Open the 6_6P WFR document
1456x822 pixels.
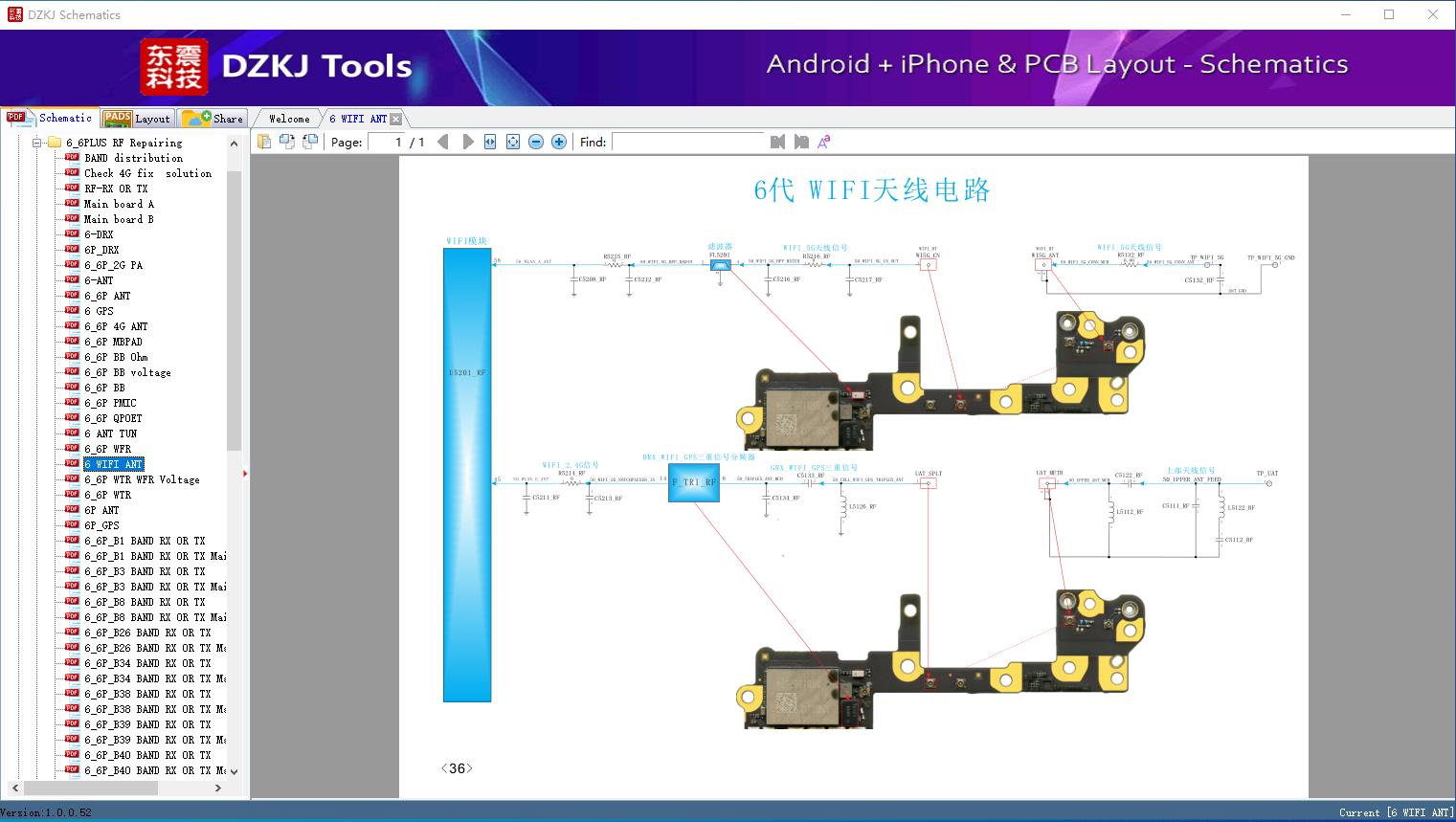point(107,449)
